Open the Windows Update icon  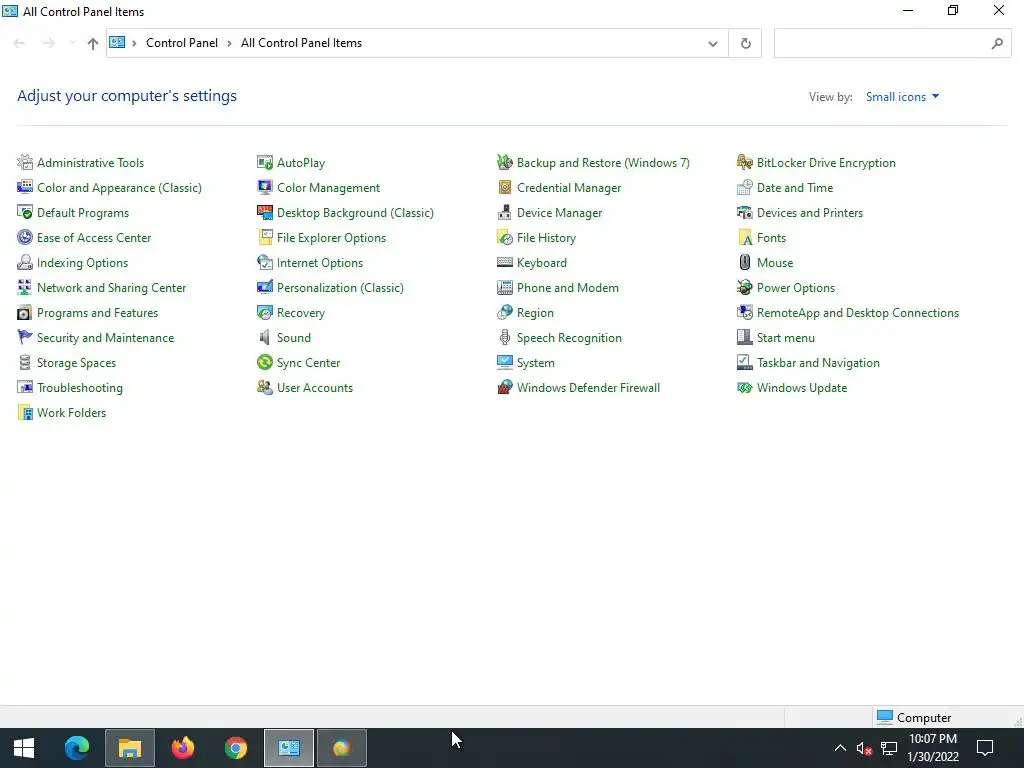click(x=744, y=387)
